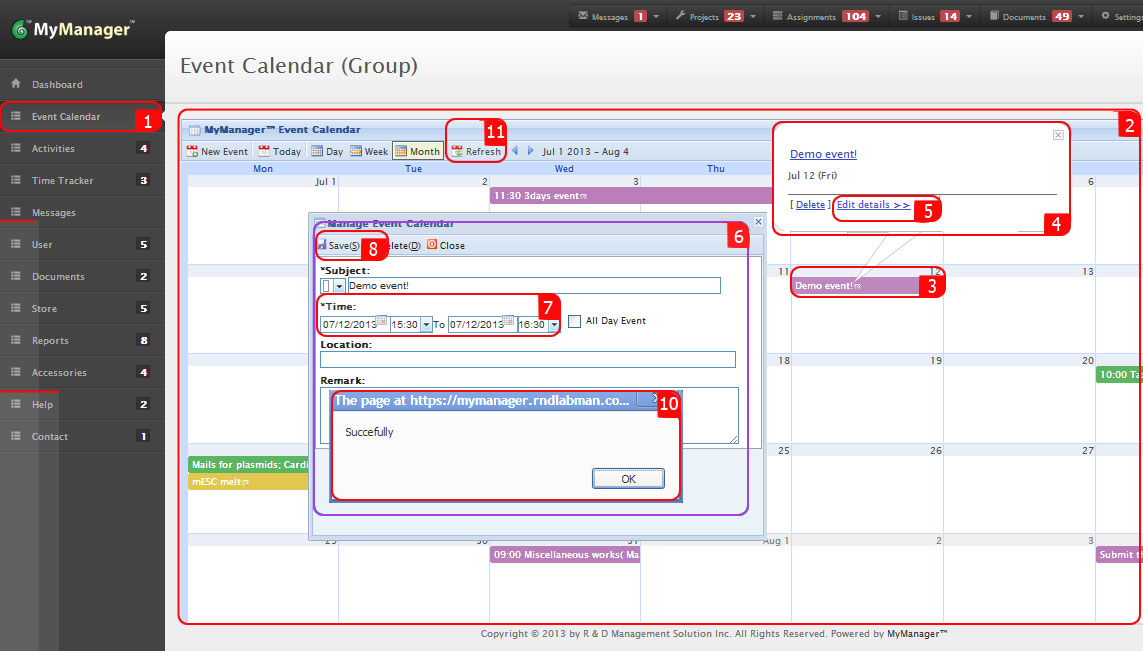1143x651 pixels.
Task: Open the start time 15:30 dropdown
Action: (427, 325)
